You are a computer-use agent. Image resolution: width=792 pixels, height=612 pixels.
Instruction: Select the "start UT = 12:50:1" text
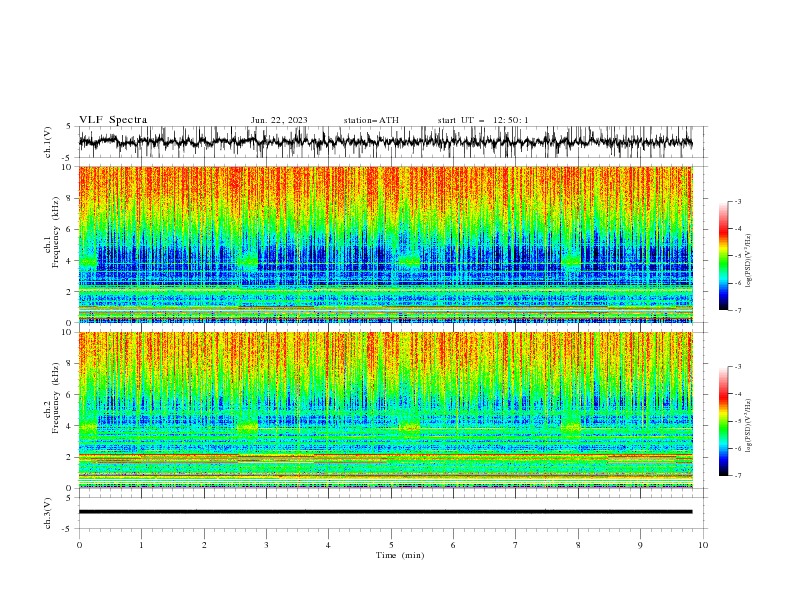pos(483,120)
